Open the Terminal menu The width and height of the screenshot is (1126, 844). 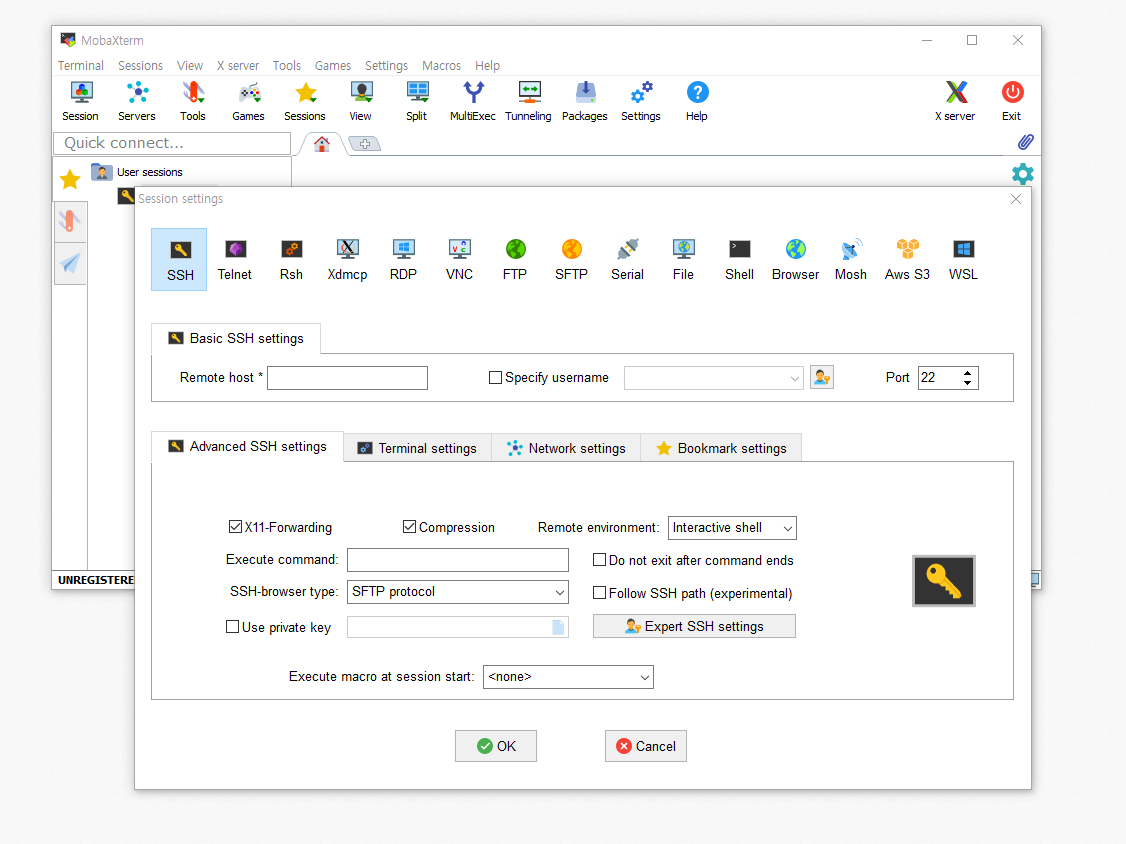coord(80,65)
